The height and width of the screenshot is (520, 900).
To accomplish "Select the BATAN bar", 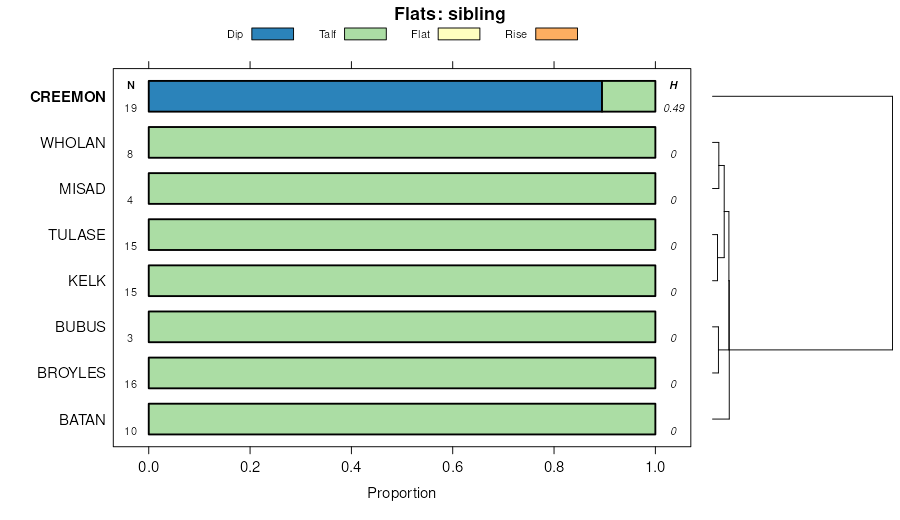I will pos(402,418).
